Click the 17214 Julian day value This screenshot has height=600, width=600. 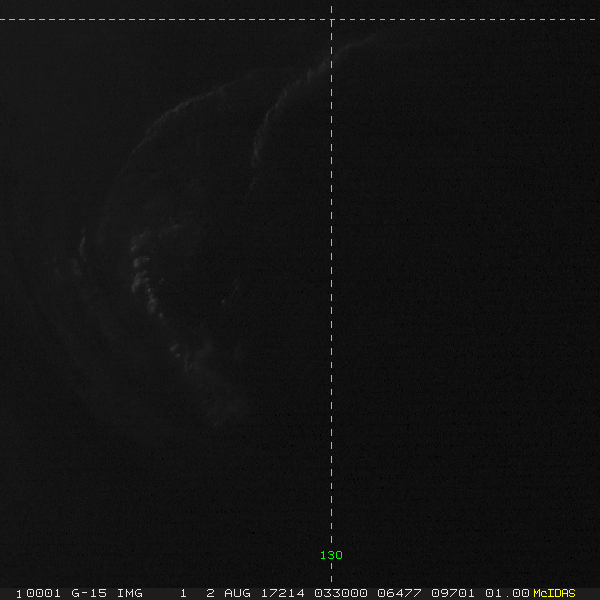point(284,593)
